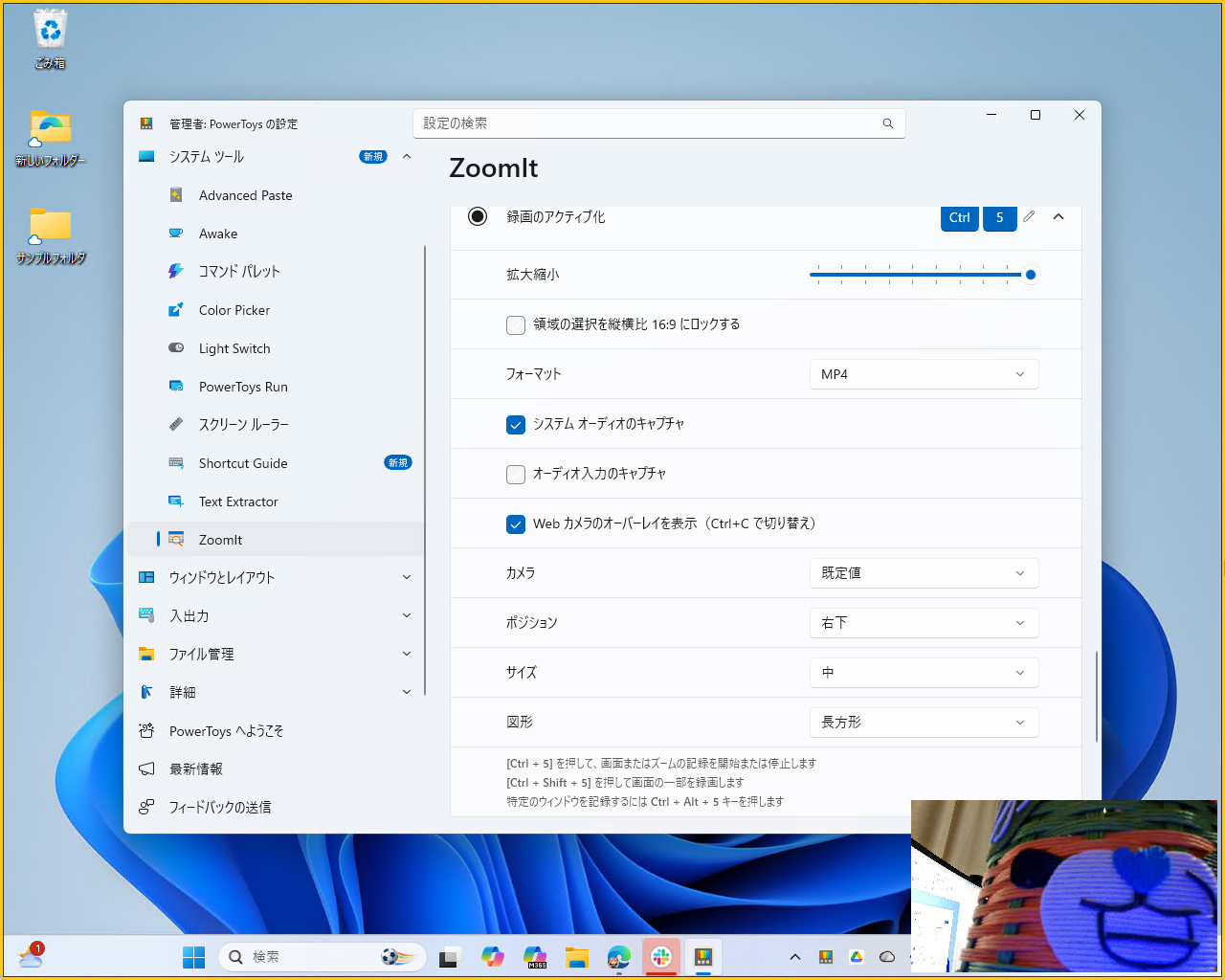1225x980 pixels.
Task: Open Copilot from the taskbar
Action: click(493, 957)
